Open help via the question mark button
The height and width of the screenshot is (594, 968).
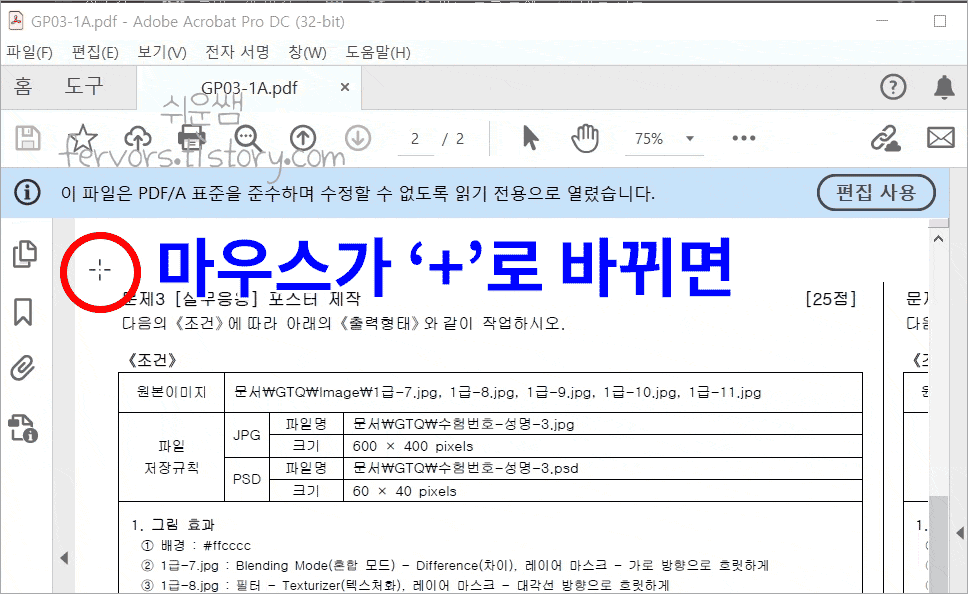pyautogui.click(x=893, y=87)
